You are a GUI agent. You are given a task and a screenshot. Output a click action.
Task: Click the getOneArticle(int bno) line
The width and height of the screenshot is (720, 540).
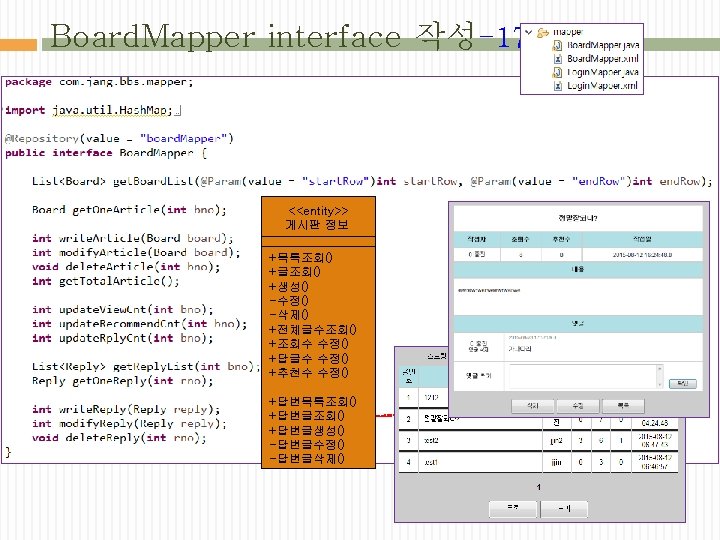click(x=129, y=210)
